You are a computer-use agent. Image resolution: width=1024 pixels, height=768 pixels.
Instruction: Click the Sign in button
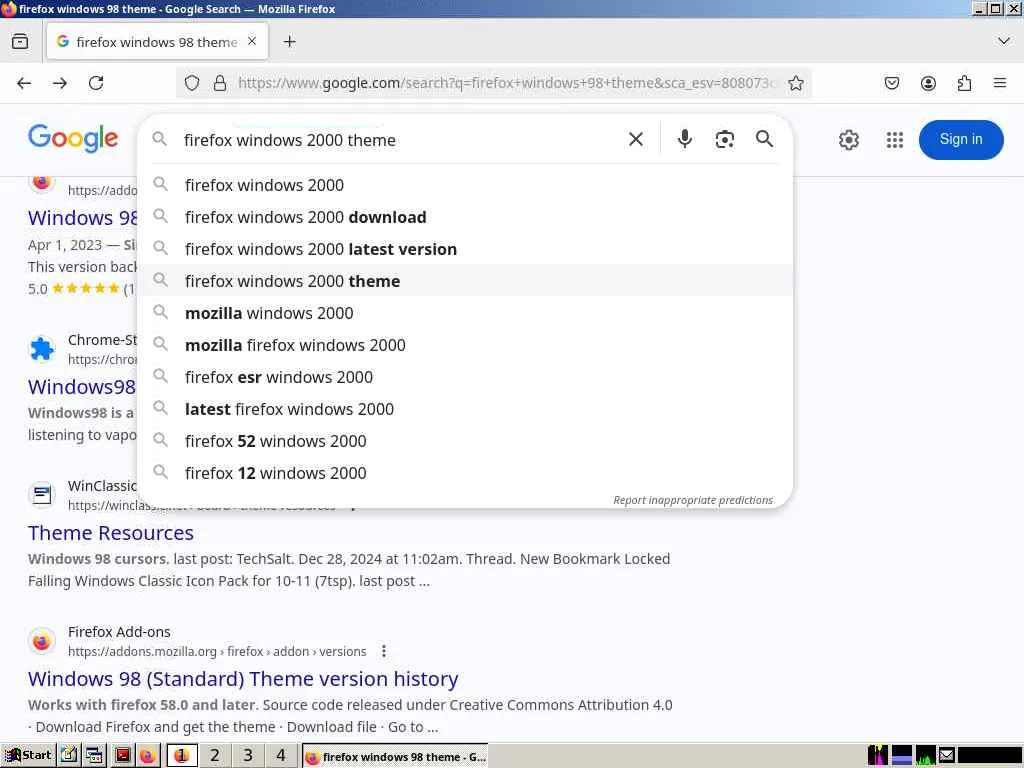click(961, 140)
